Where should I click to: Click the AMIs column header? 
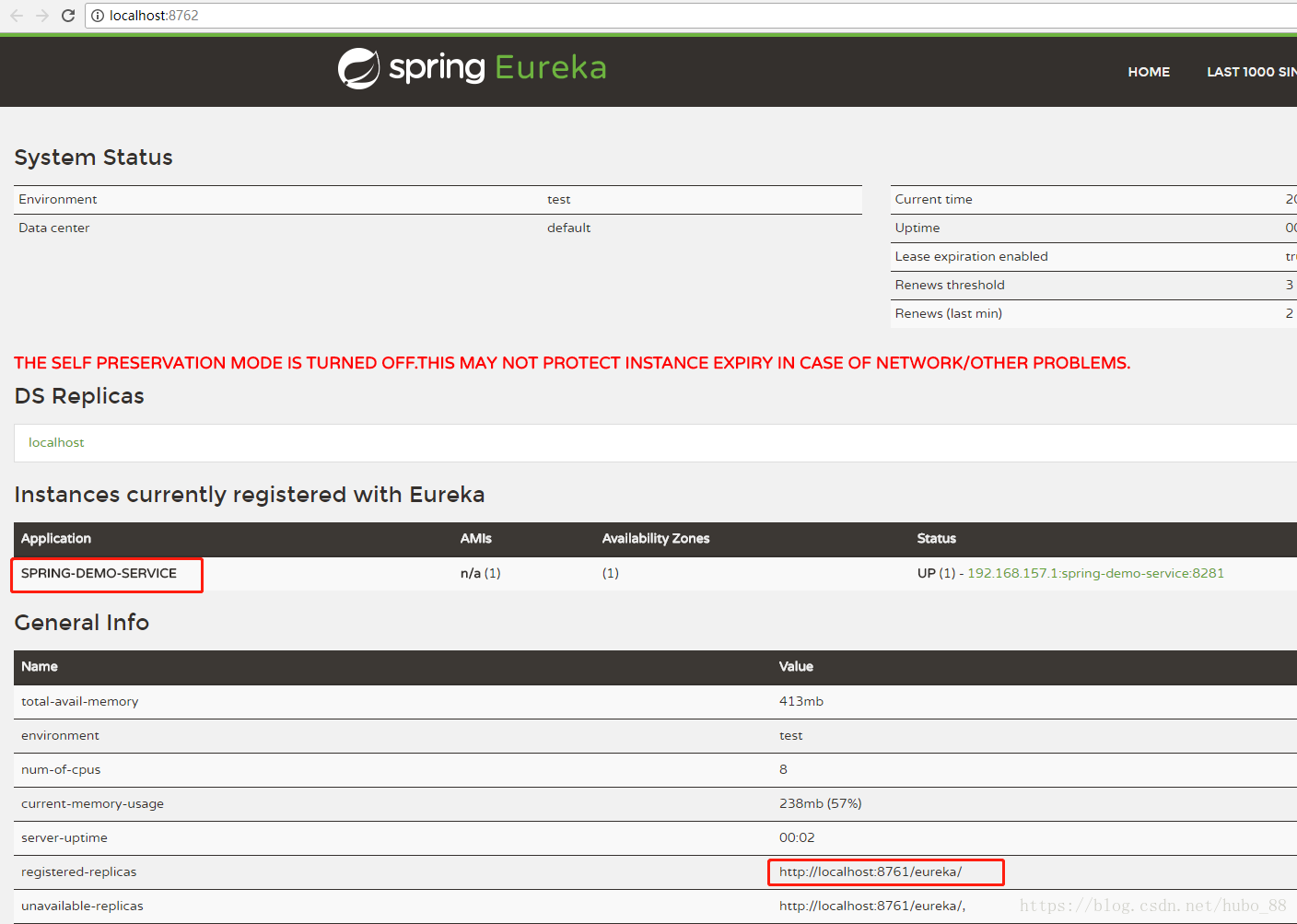click(x=475, y=539)
